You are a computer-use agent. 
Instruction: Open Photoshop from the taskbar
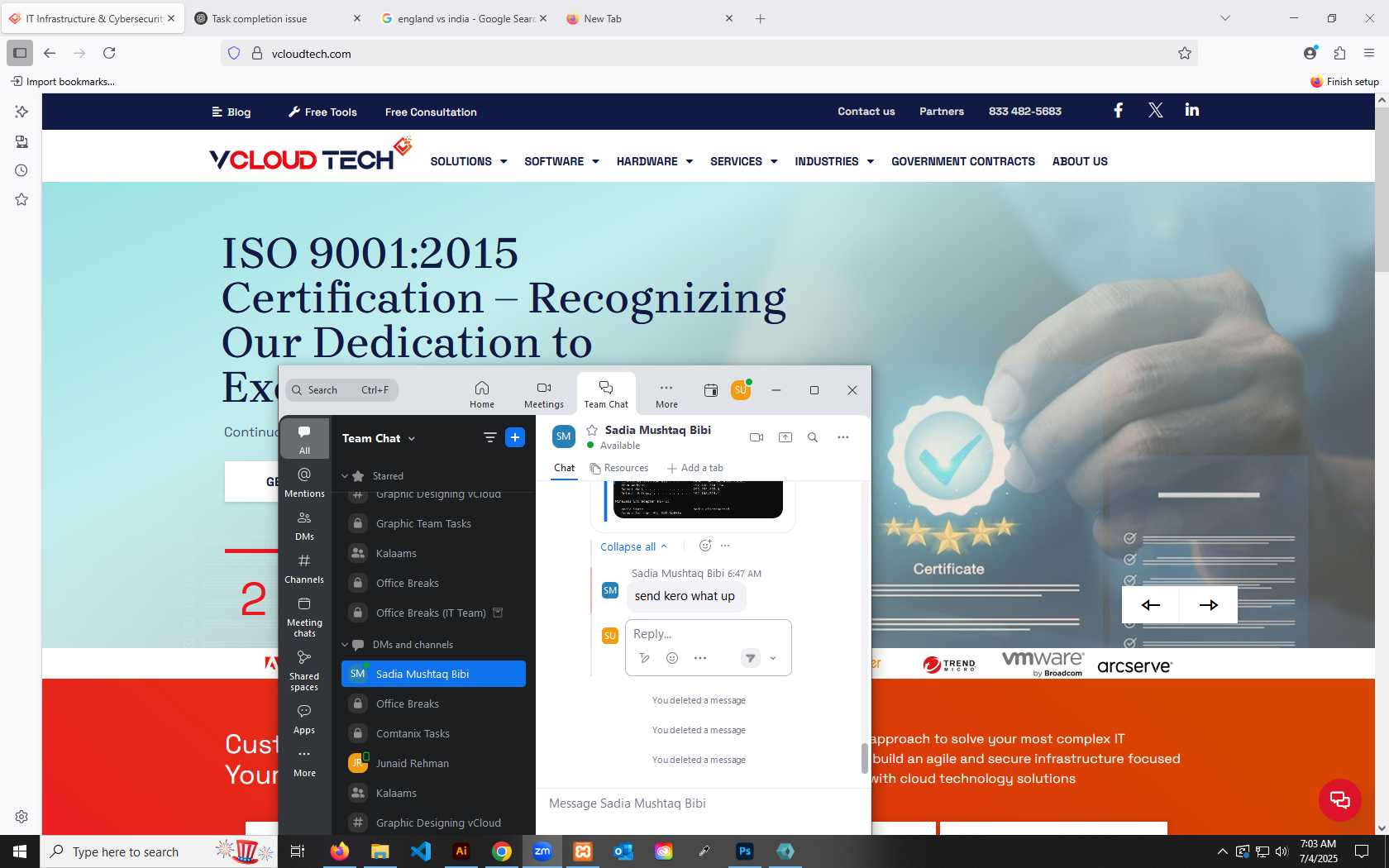(745, 851)
